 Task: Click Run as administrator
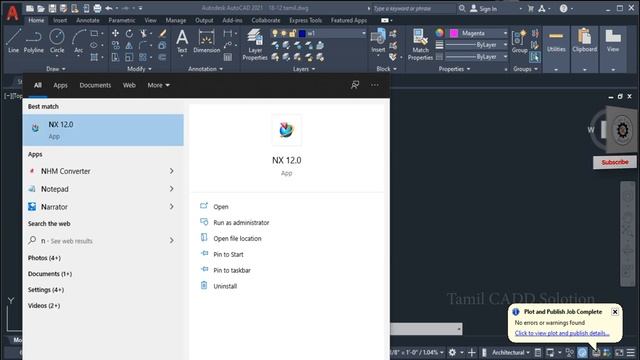click(241, 222)
